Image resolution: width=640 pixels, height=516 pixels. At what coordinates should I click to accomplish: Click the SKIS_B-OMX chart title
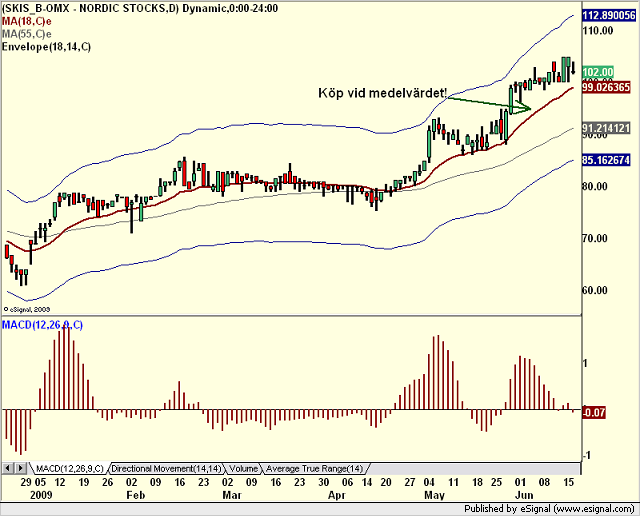click(x=140, y=8)
